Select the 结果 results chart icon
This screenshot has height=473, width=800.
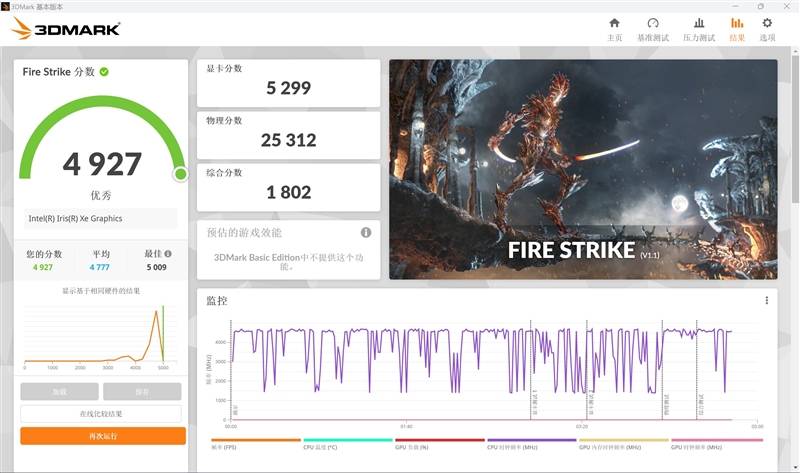pos(737,23)
